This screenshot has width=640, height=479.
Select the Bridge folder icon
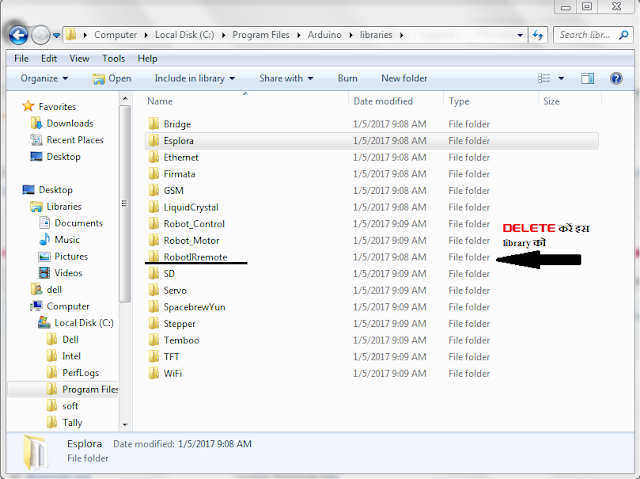tap(153, 124)
